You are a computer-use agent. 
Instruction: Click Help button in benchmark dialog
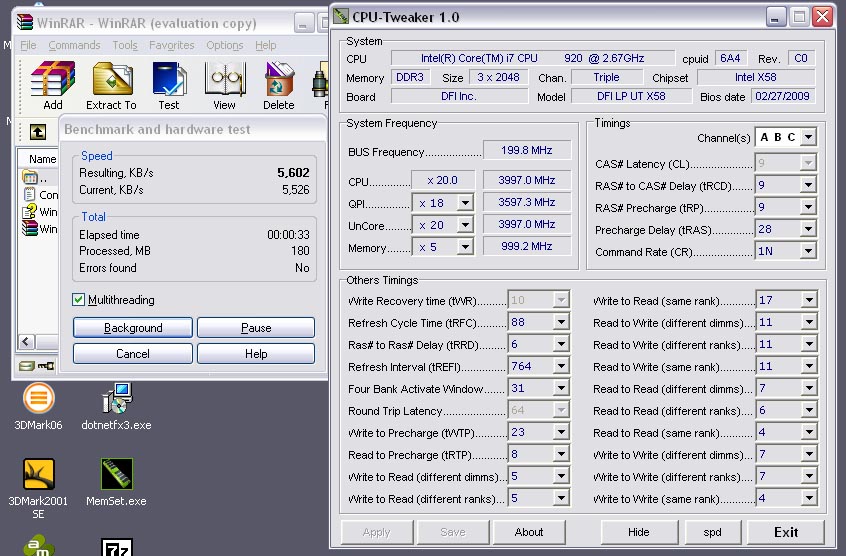tap(256, 354)
